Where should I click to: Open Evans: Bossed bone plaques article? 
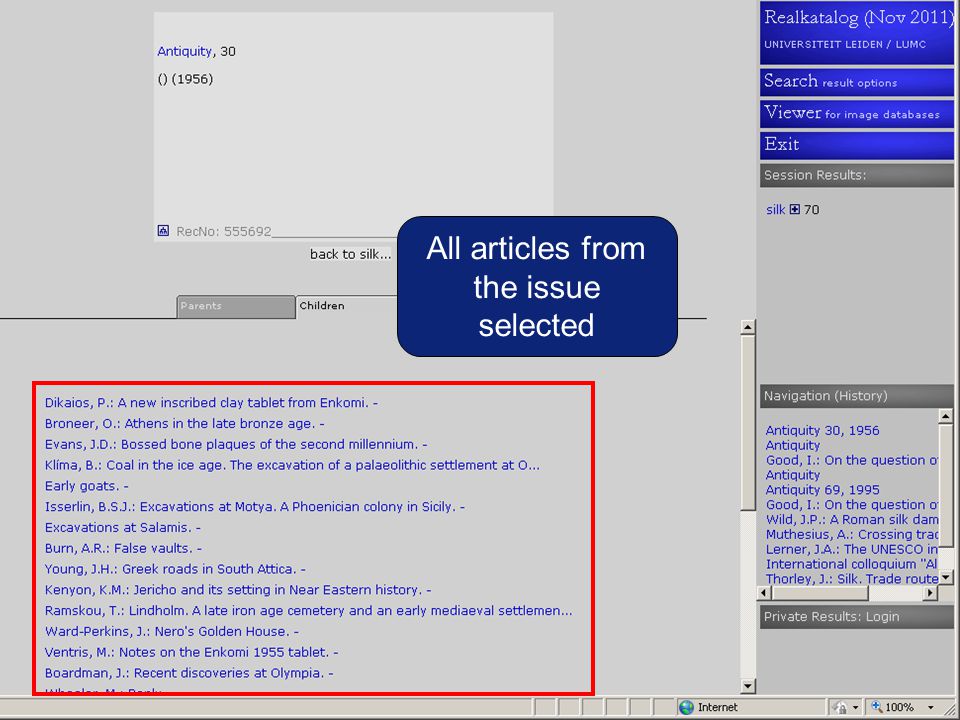236,444
